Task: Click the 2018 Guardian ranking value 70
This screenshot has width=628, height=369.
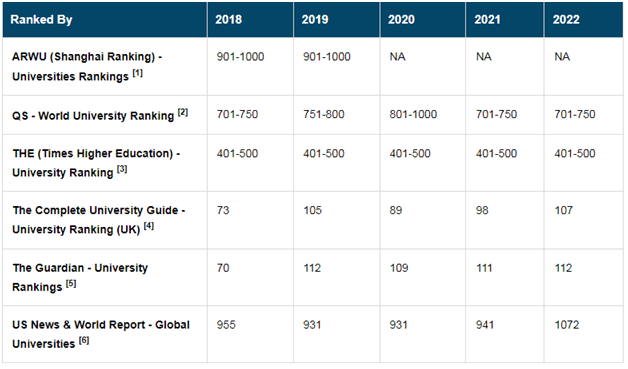Action: coord(223,268)
